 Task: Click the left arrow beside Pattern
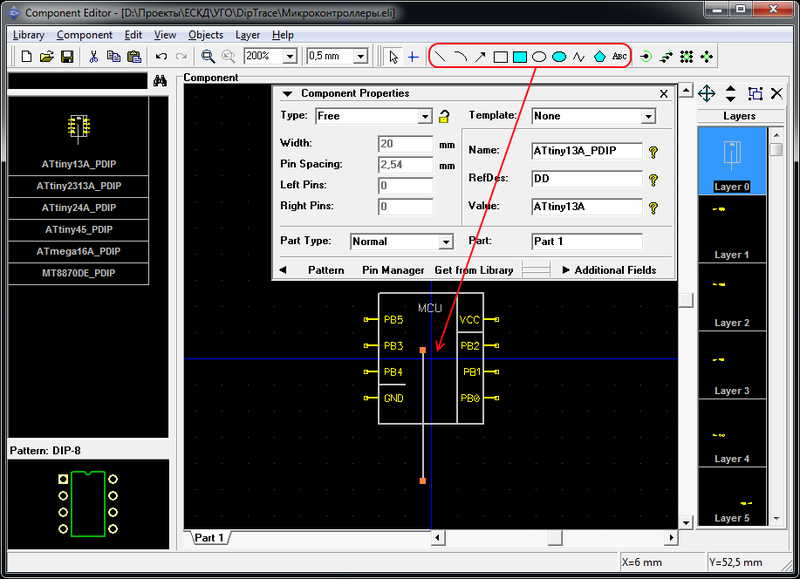click(283, 270)
